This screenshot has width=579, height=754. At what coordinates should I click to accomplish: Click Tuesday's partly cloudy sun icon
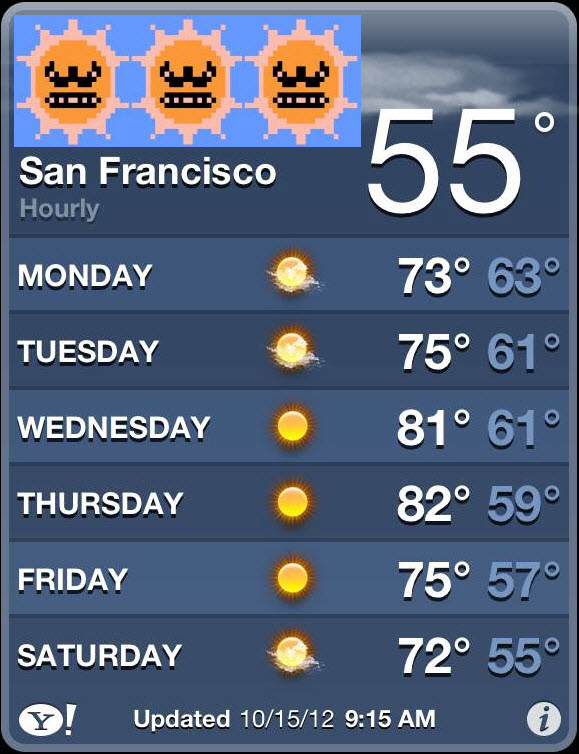pos(293,350)
